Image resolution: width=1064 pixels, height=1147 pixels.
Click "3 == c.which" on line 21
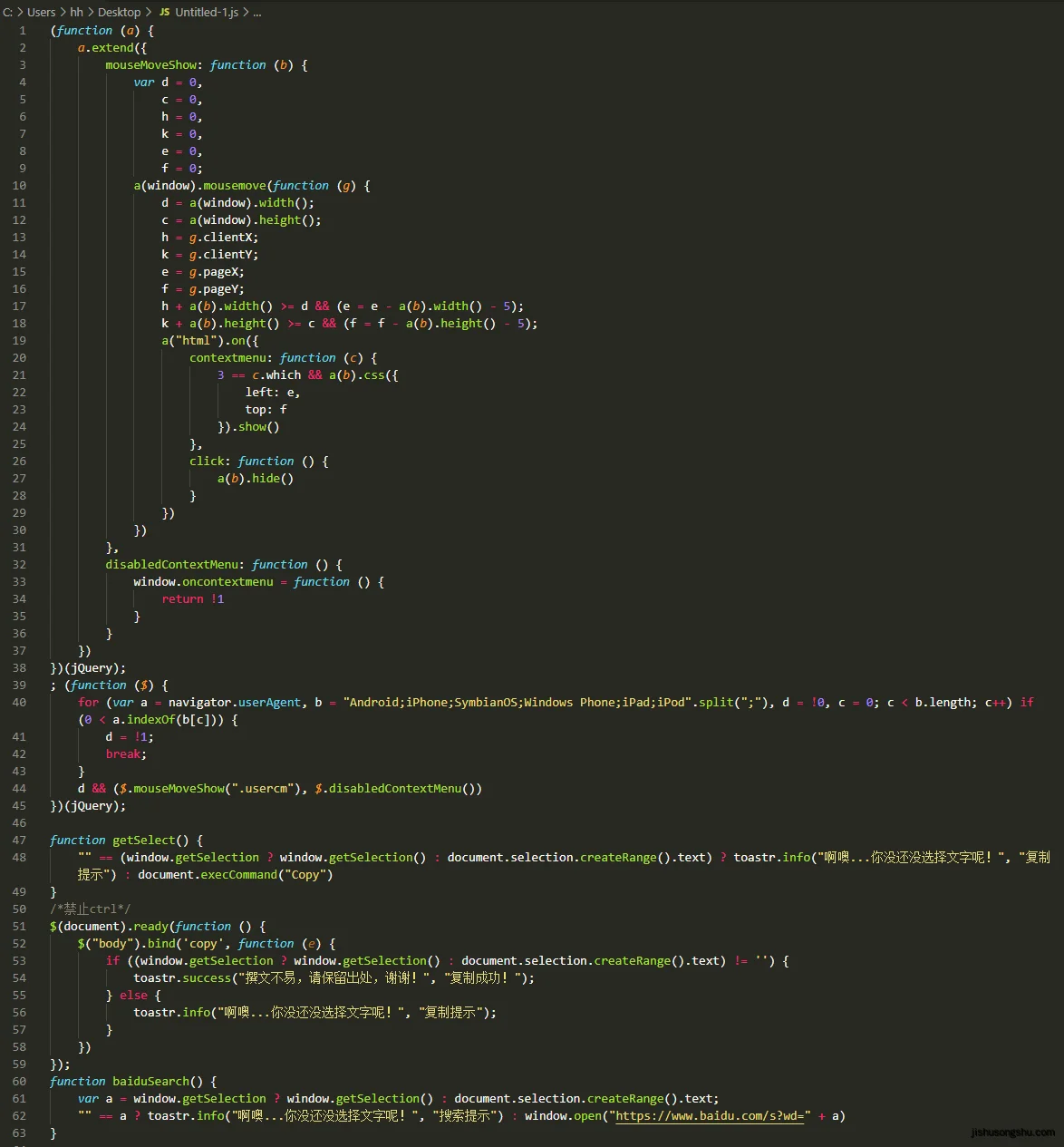(259, 374)
